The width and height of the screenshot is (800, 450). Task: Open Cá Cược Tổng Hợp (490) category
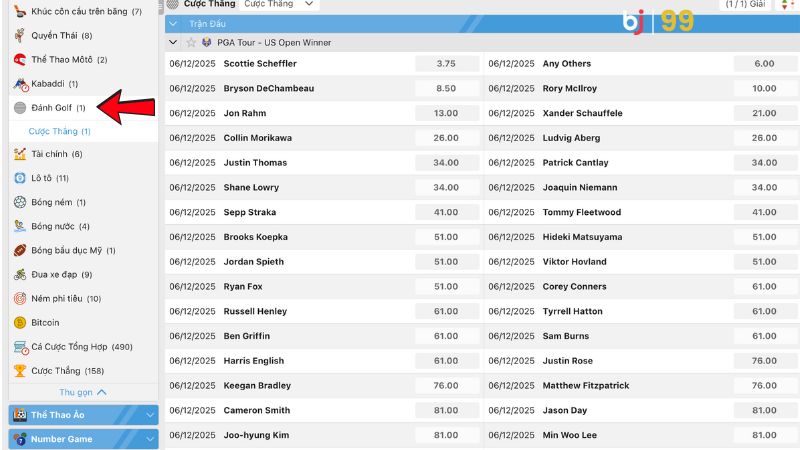click(x=82, y=347)
